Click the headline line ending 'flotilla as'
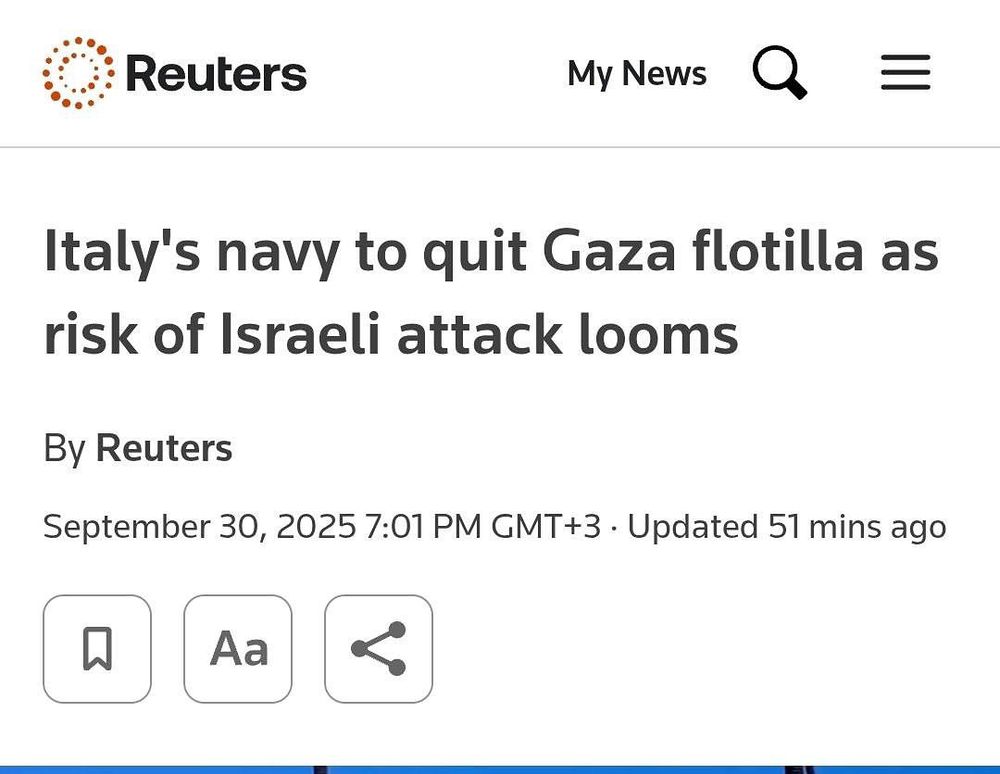Viewport: 1000px width, 774px height. (x=490, y=252)
